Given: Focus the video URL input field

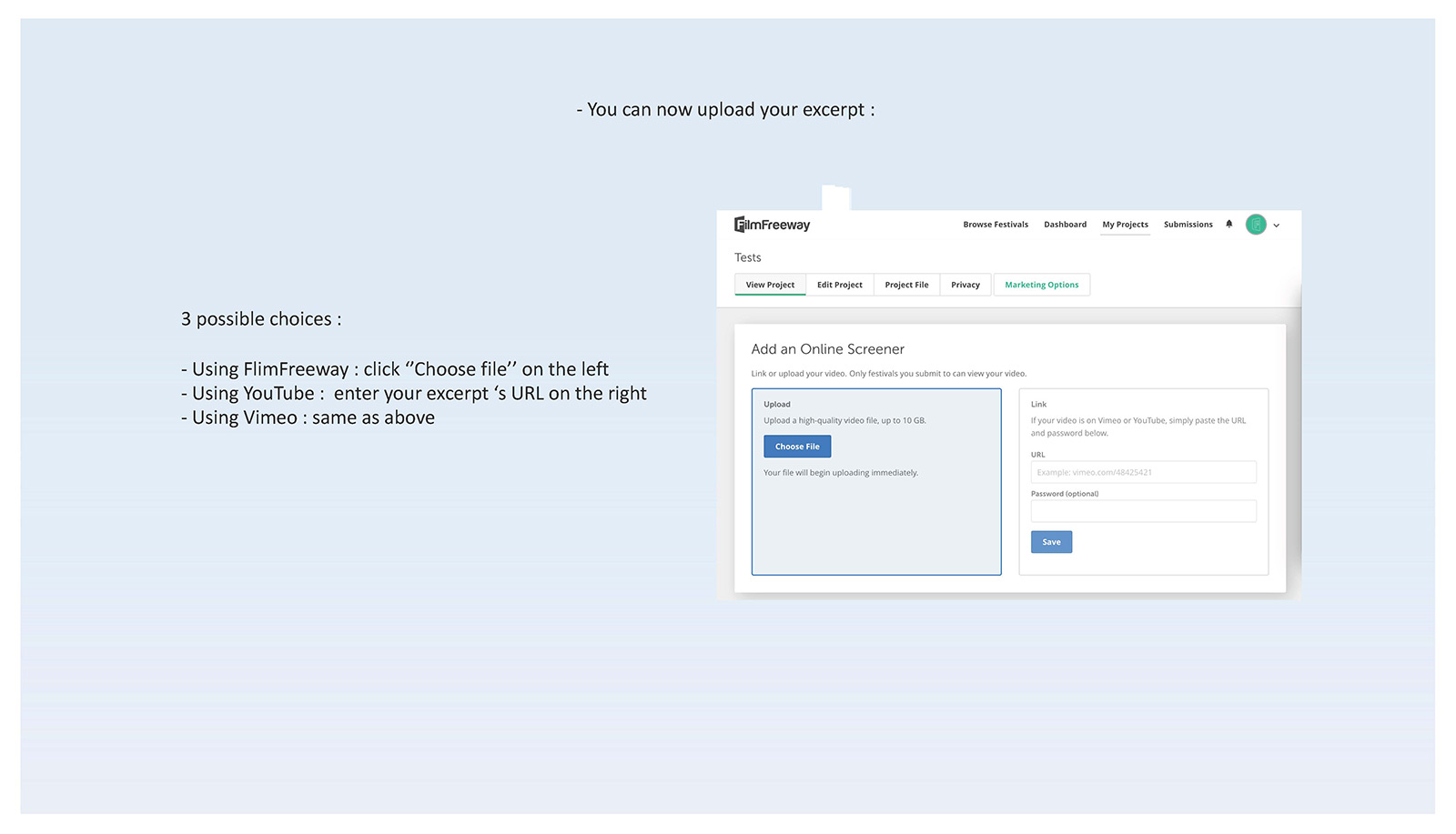Looking at the screenshot, I should [x=1143, y=472].
